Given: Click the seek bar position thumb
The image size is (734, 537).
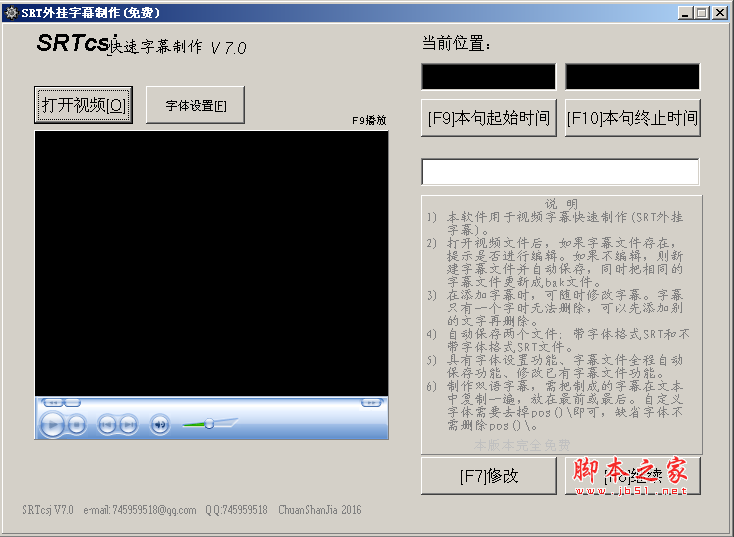Looking at the screenshot, I should 72,403.
